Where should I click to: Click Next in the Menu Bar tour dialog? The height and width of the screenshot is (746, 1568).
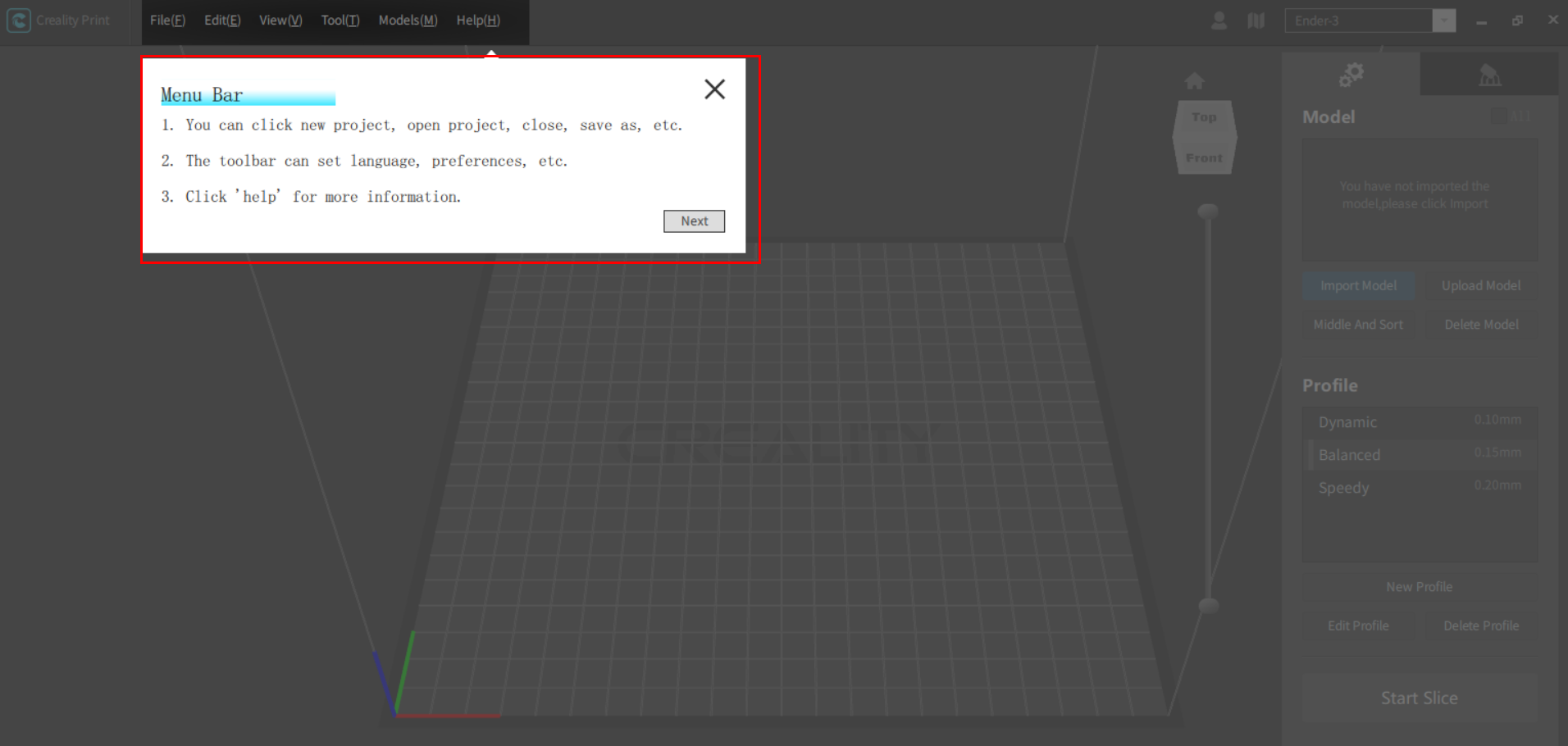(x=694, y=221)
